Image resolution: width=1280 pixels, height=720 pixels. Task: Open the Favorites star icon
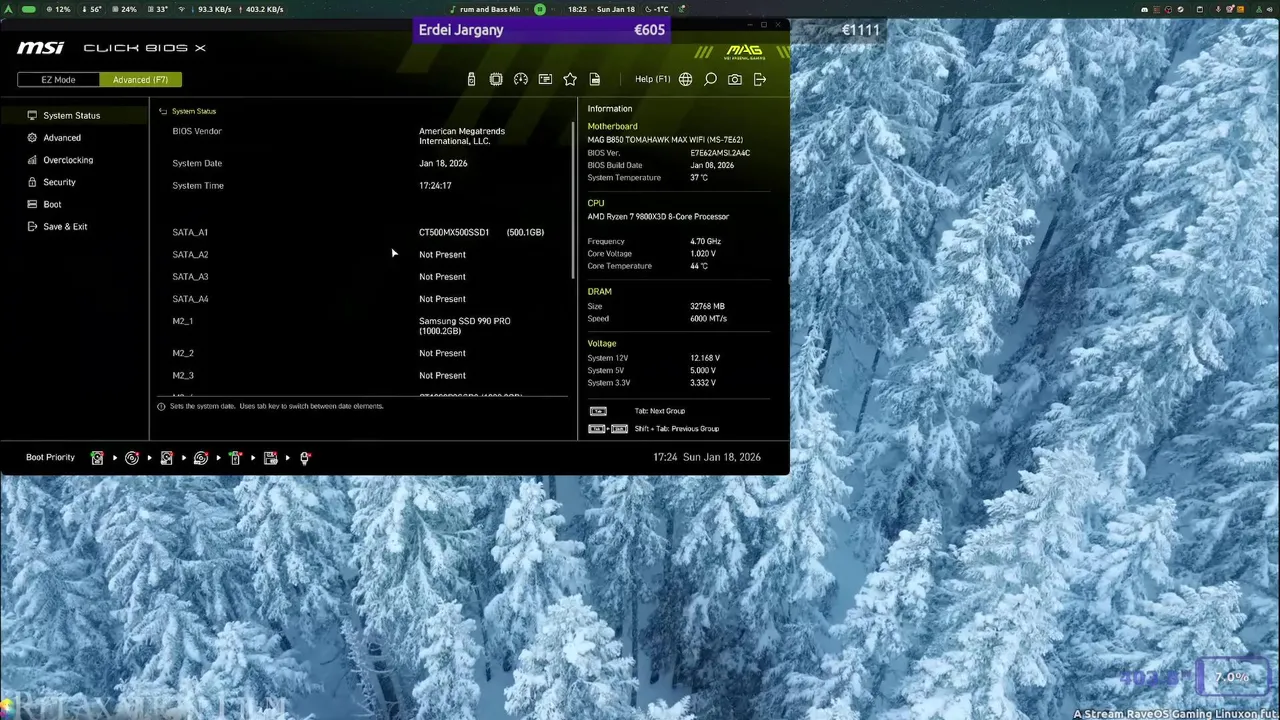570,79
